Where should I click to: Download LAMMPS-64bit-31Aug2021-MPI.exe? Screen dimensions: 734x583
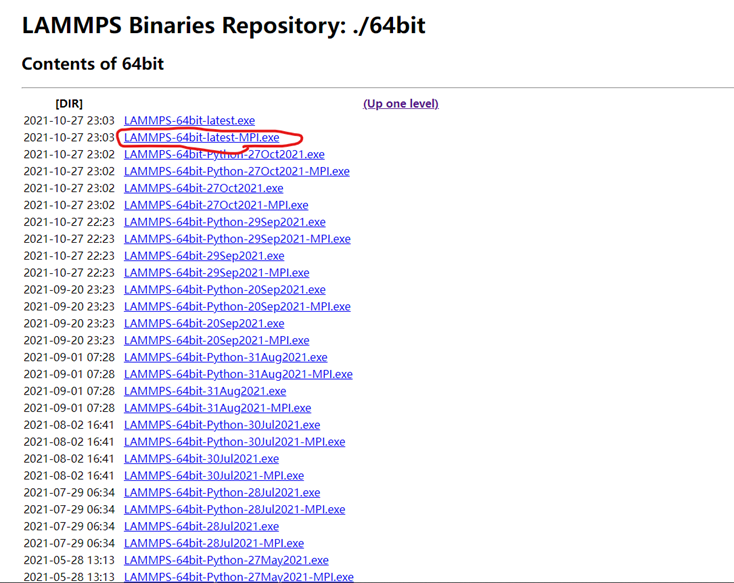218,407
